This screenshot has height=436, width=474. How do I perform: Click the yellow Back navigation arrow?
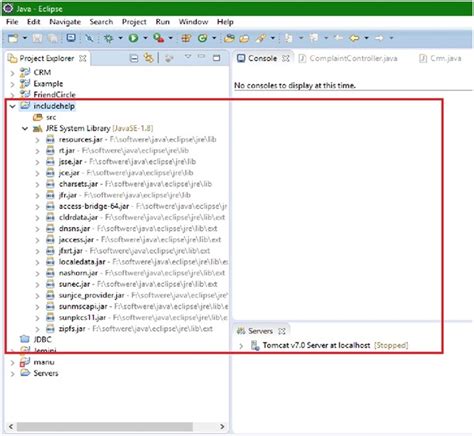(x=354, y=38)
